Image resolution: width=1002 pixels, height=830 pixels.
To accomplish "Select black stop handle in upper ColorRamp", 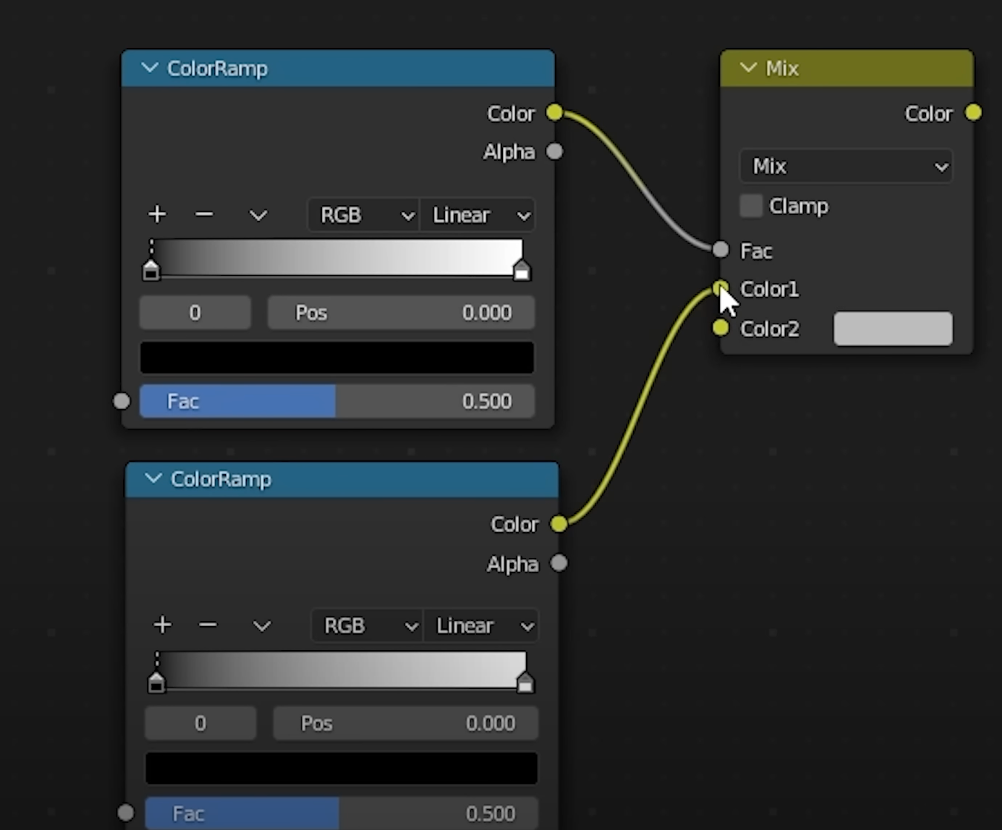I will tap(151, 270).
